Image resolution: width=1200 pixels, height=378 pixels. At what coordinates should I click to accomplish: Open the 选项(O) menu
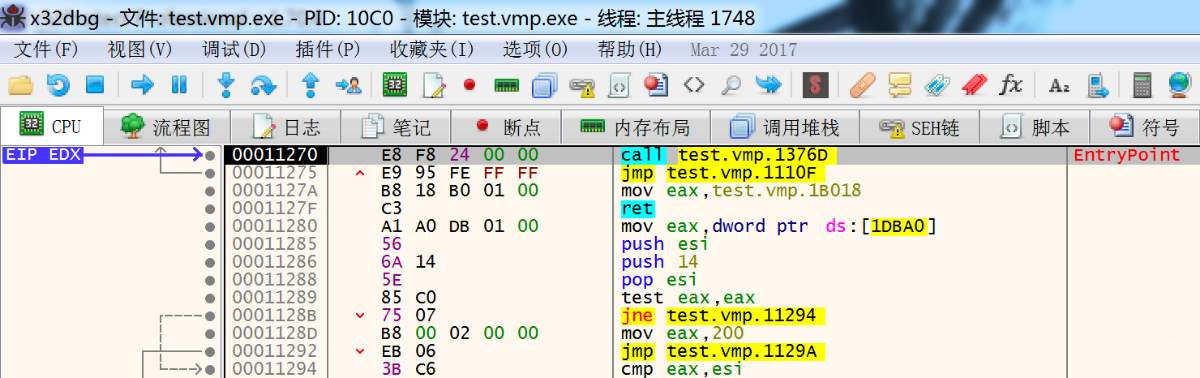click(x=535, y=49)
